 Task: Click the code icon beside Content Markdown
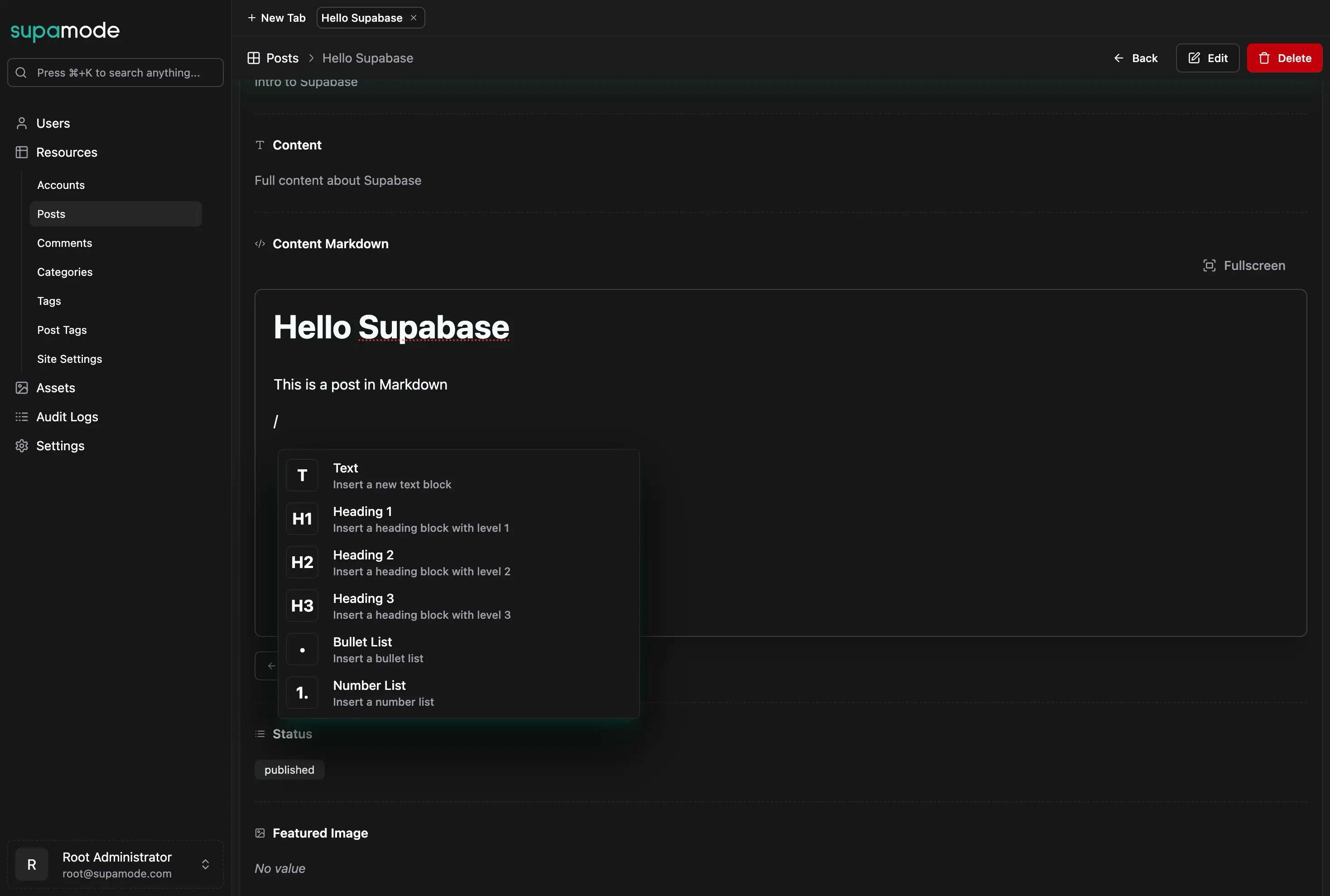[260, 243]
